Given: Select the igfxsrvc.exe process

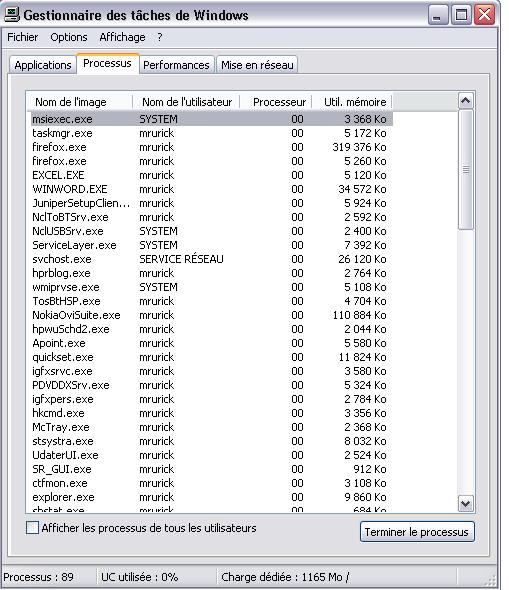Looking at the screenshot, I should (x=211, y=371).
